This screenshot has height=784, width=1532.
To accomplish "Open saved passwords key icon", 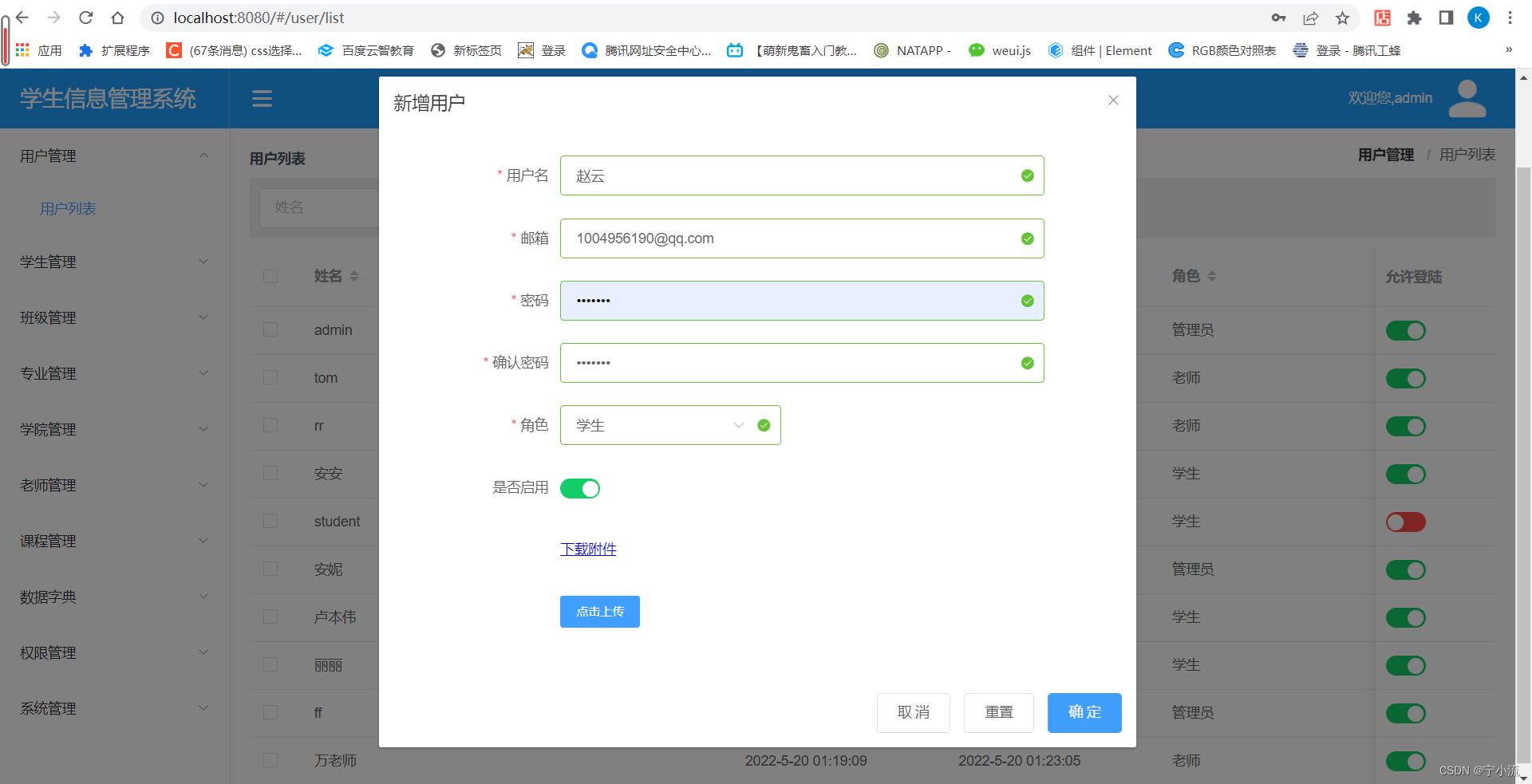I will [1278, 18].
